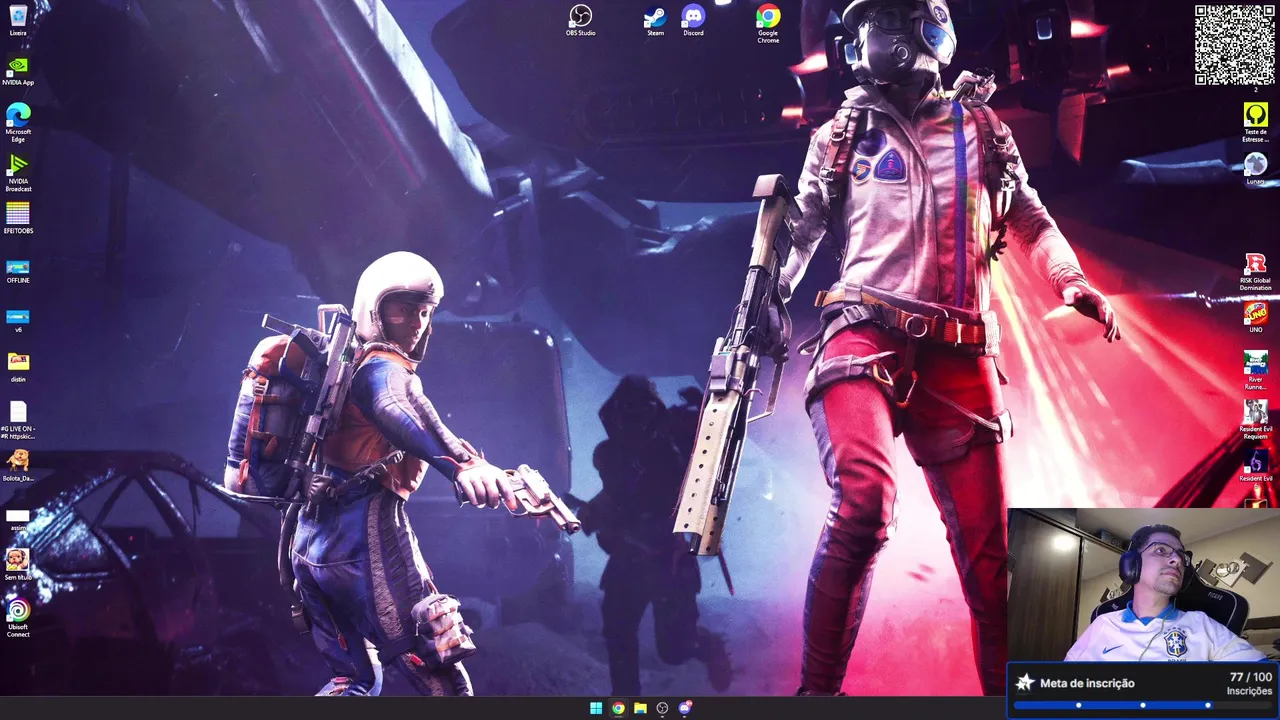Open File Explorer from the taskbar

pos(640,708)
